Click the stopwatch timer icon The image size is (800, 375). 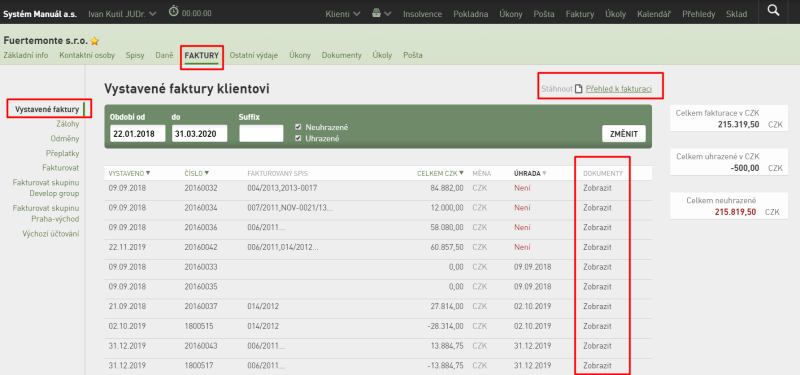(x=173, y=11)
